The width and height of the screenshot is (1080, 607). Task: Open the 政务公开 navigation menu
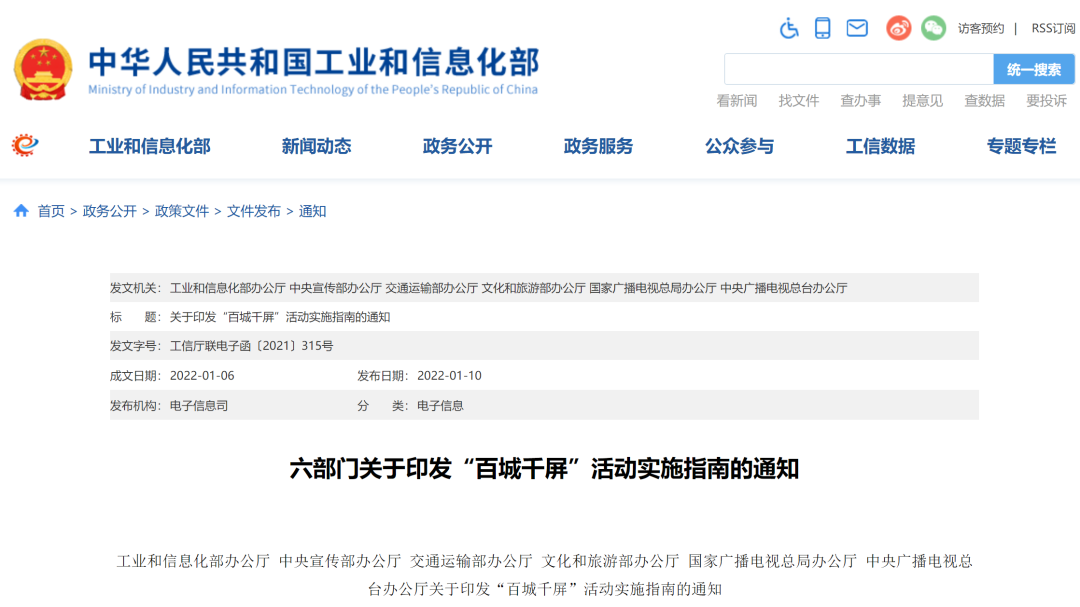[x=457, y=146]
